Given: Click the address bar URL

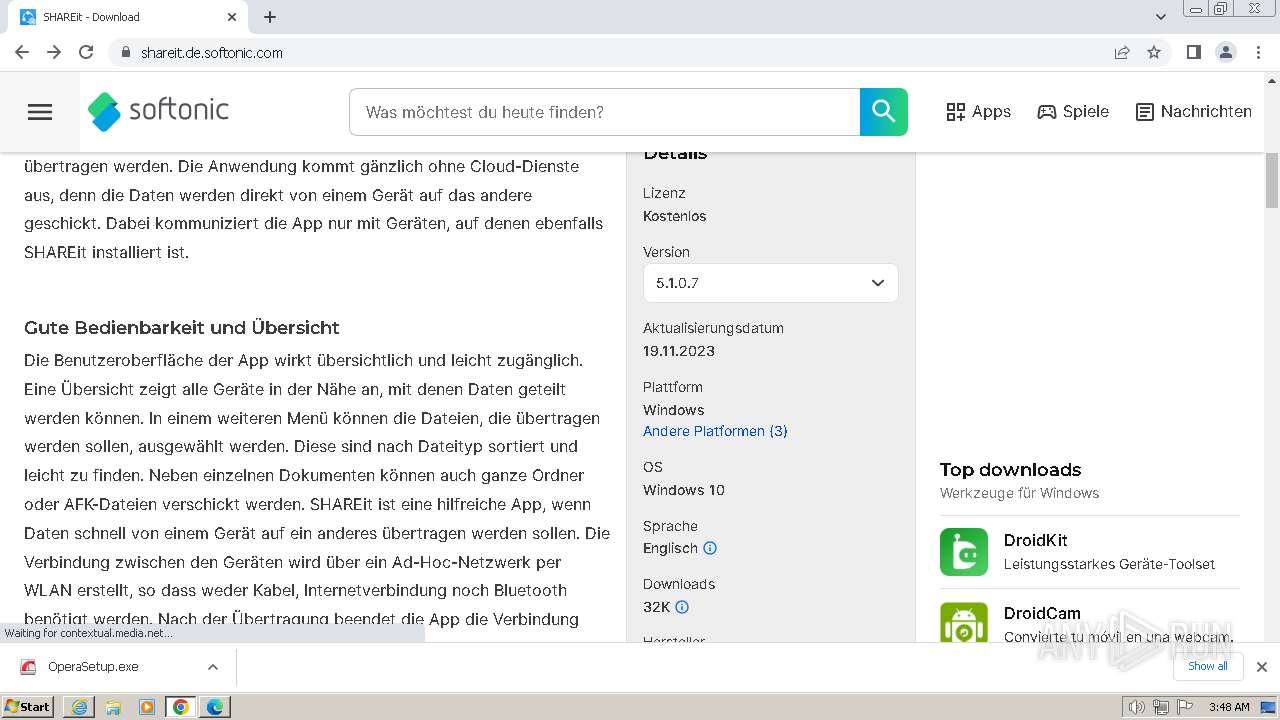Looking at the screenshot, I should [x=212, y=52].
